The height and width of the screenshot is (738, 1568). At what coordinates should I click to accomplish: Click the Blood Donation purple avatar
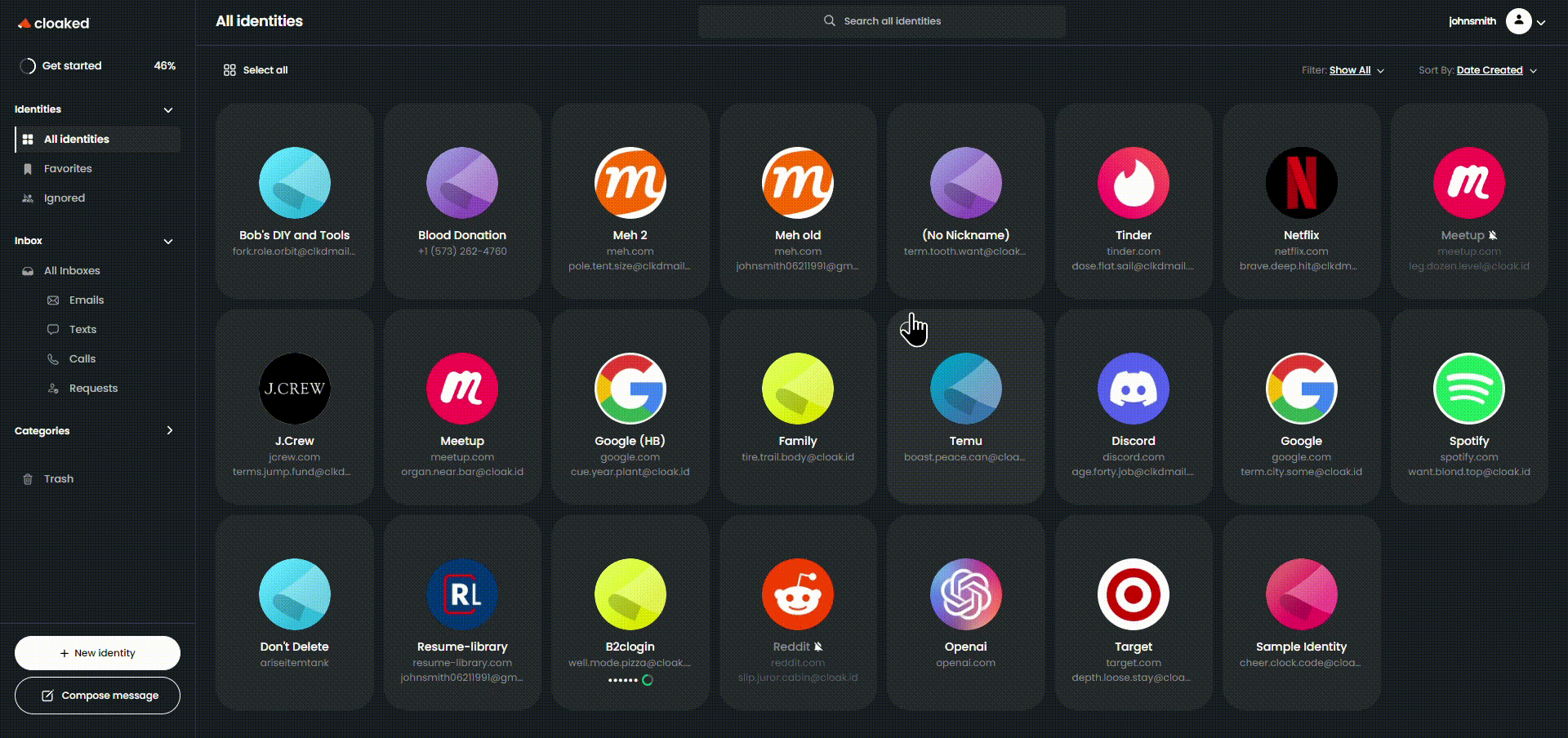461,183
